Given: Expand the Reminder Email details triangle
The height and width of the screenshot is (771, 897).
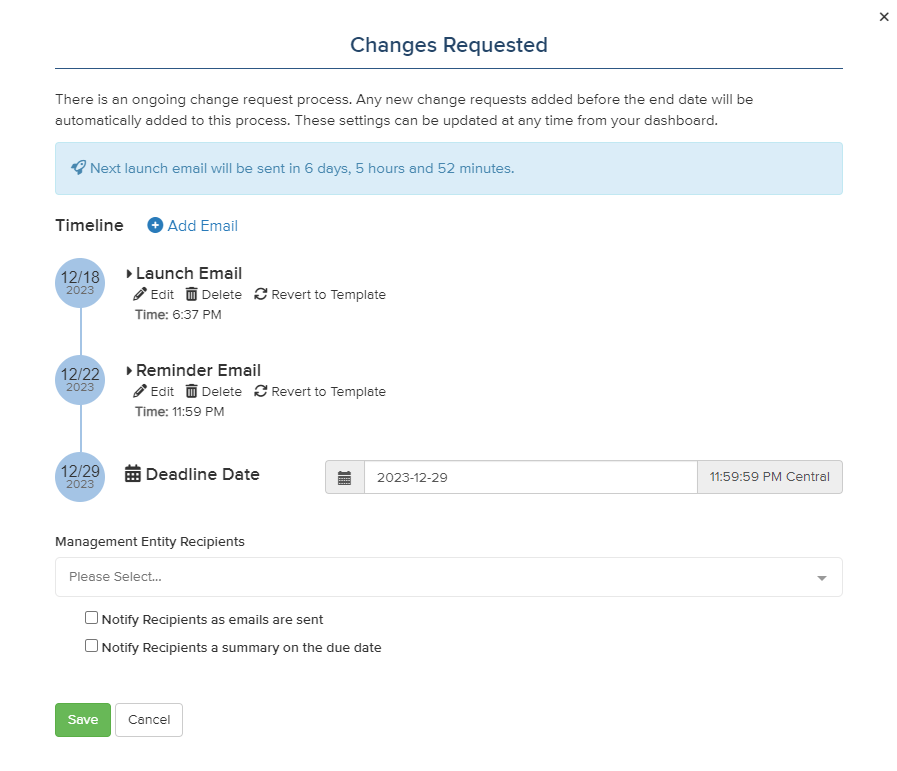Looking at the screenshot, I should click(x=130, y=371).
